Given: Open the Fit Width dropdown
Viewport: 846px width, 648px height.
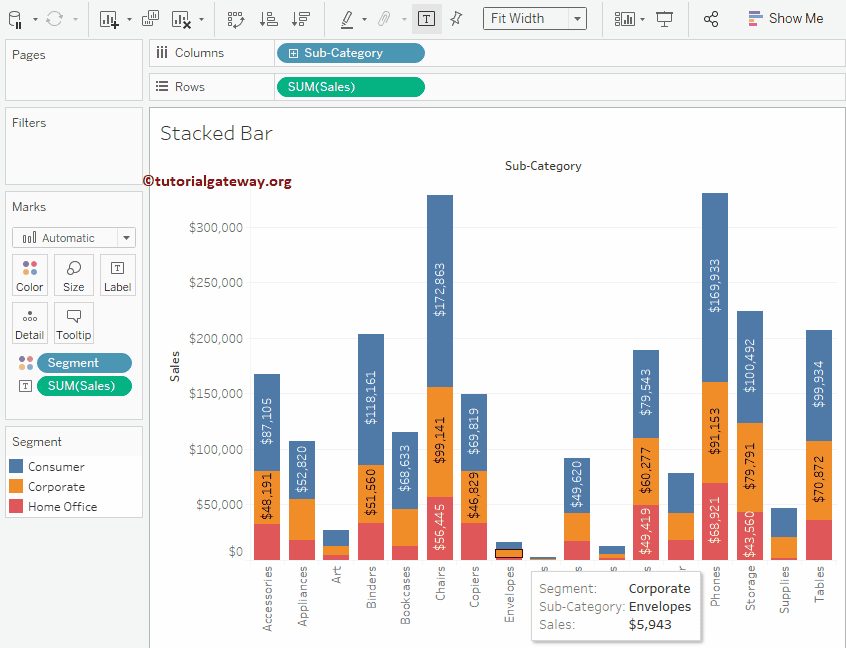Looking at the screenshot, I should pyautogui.click(x=577, y=18).
